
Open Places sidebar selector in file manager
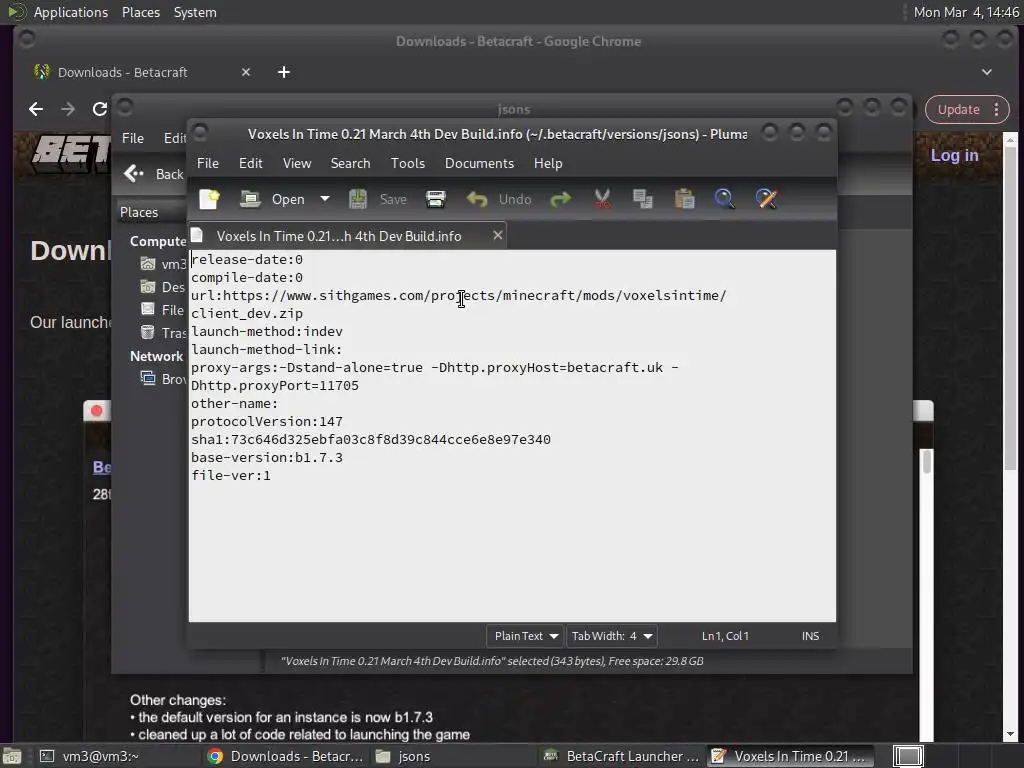point(152,212)
